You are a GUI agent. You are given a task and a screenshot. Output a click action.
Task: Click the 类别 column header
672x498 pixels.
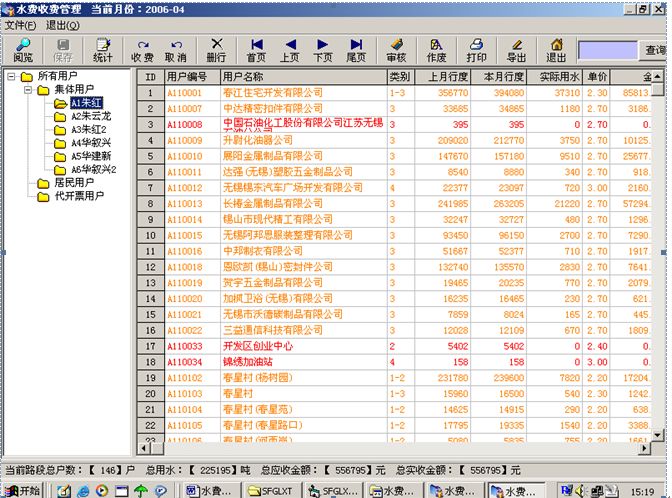click(x=400, y=77)
